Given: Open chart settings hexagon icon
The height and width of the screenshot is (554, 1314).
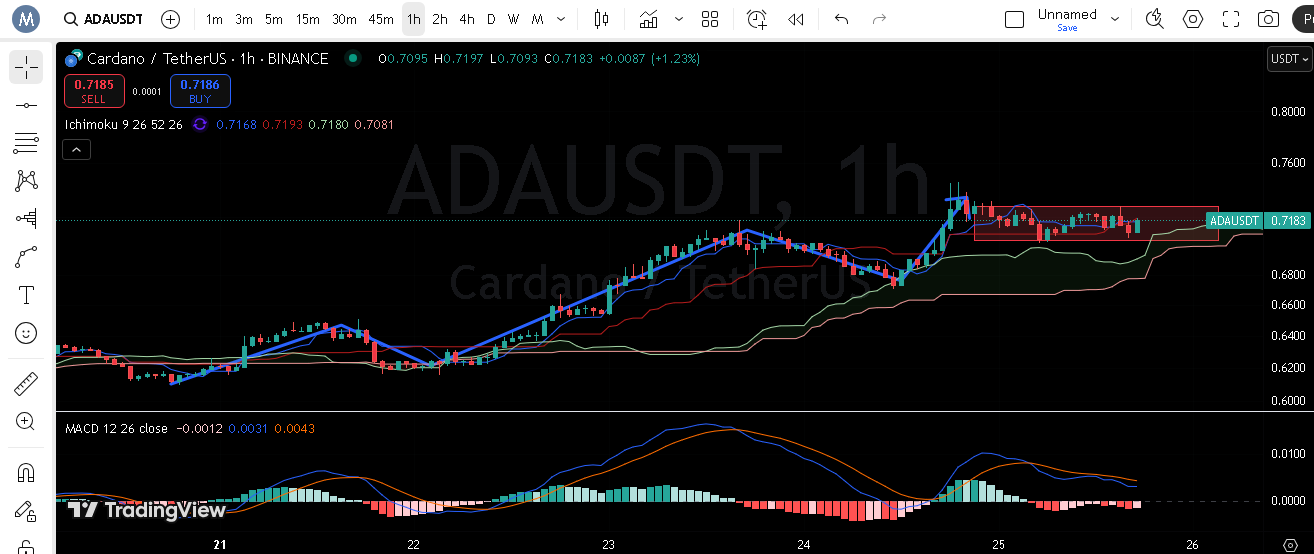Looking at the screenshot, I should tap(1193, 19).
